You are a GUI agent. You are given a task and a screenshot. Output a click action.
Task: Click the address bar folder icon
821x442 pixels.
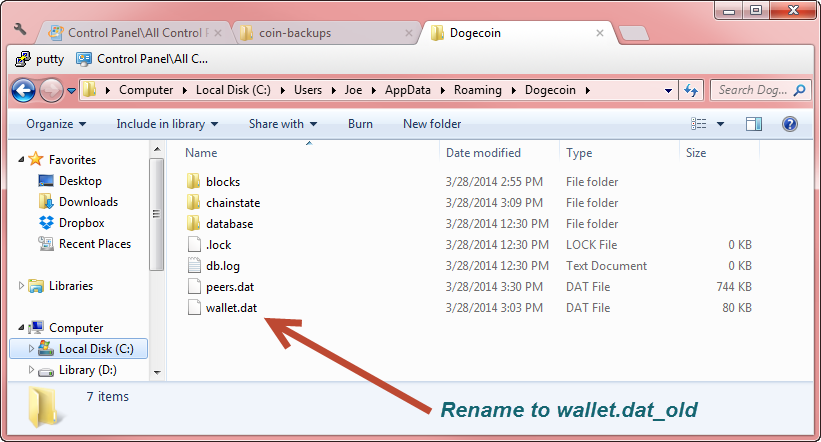pyautogui.click(x=90, y=90)
